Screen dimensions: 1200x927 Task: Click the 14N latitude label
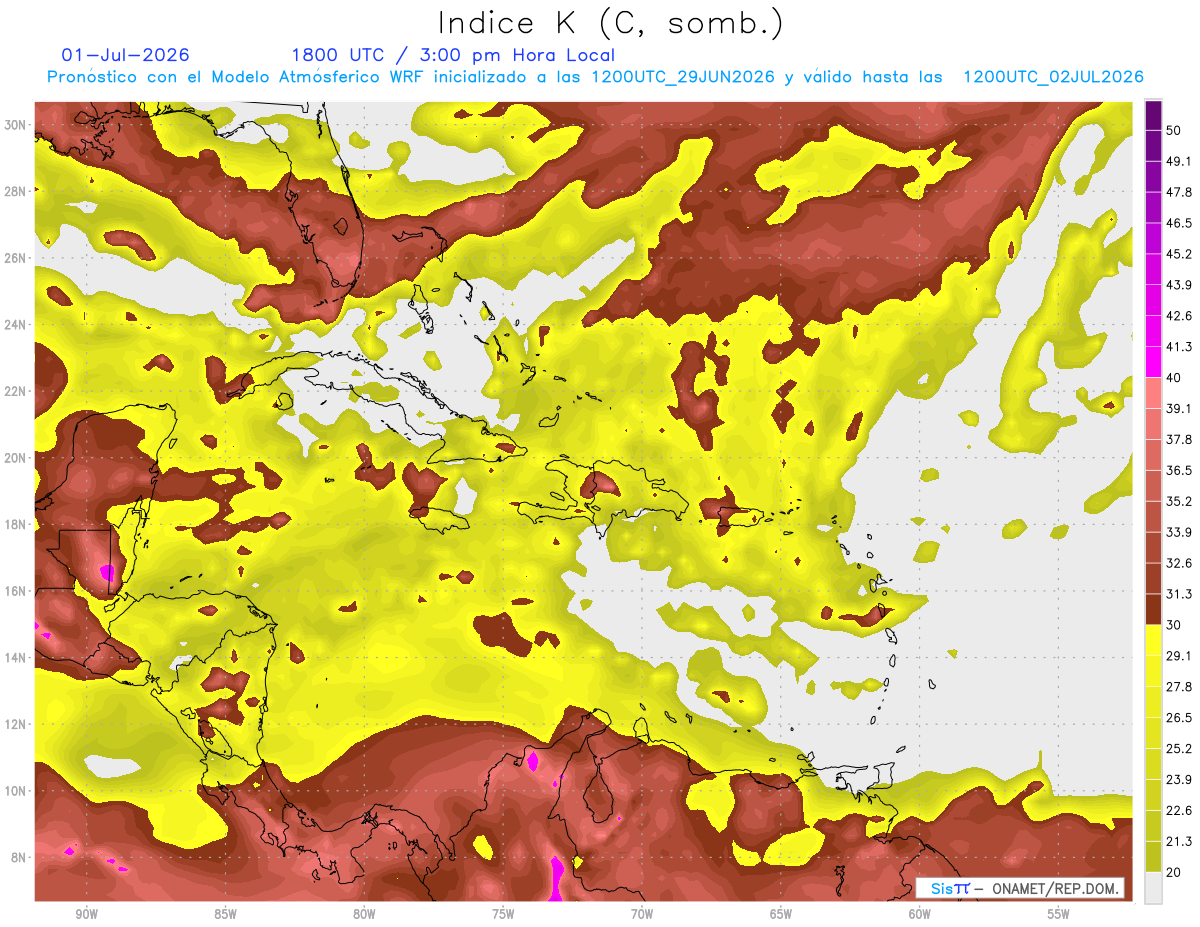tap(15, 657)
